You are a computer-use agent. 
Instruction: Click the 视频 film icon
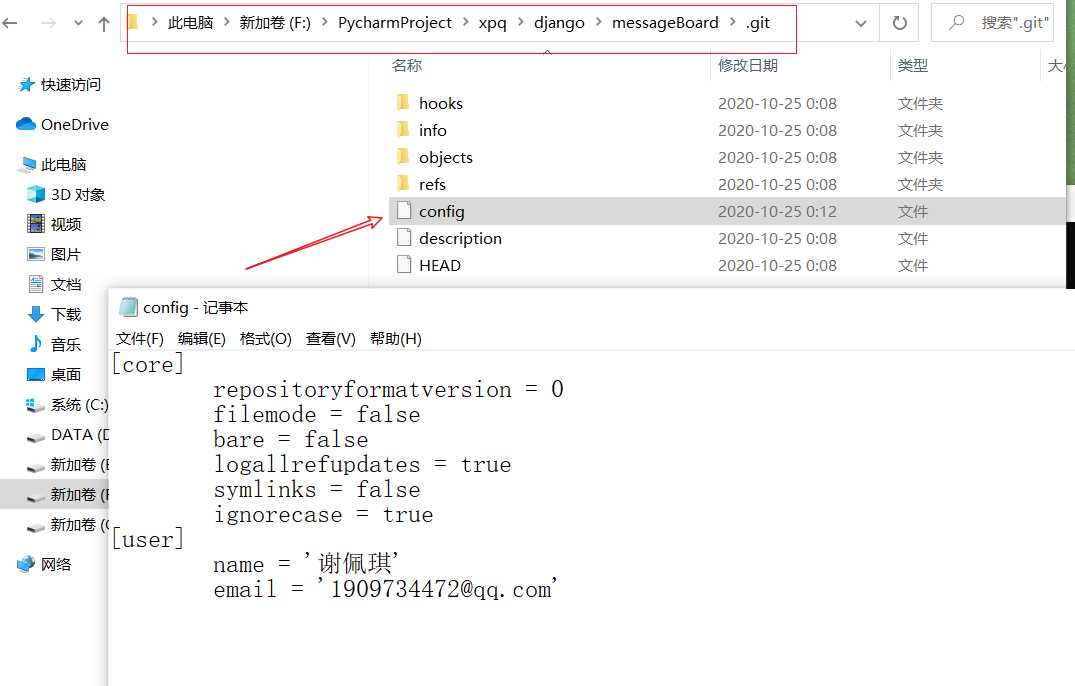[36, 223]
